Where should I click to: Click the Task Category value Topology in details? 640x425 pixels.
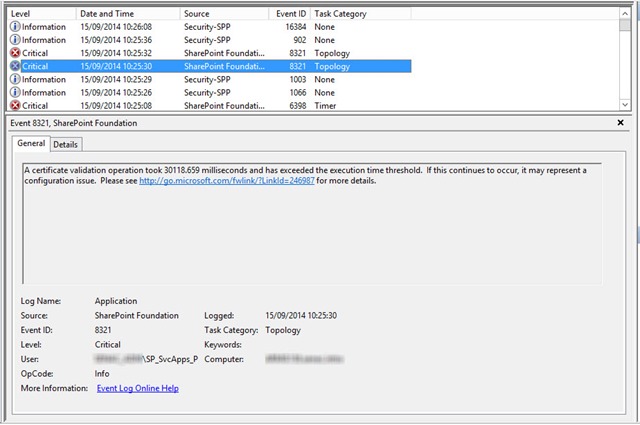tap(283, 330)
